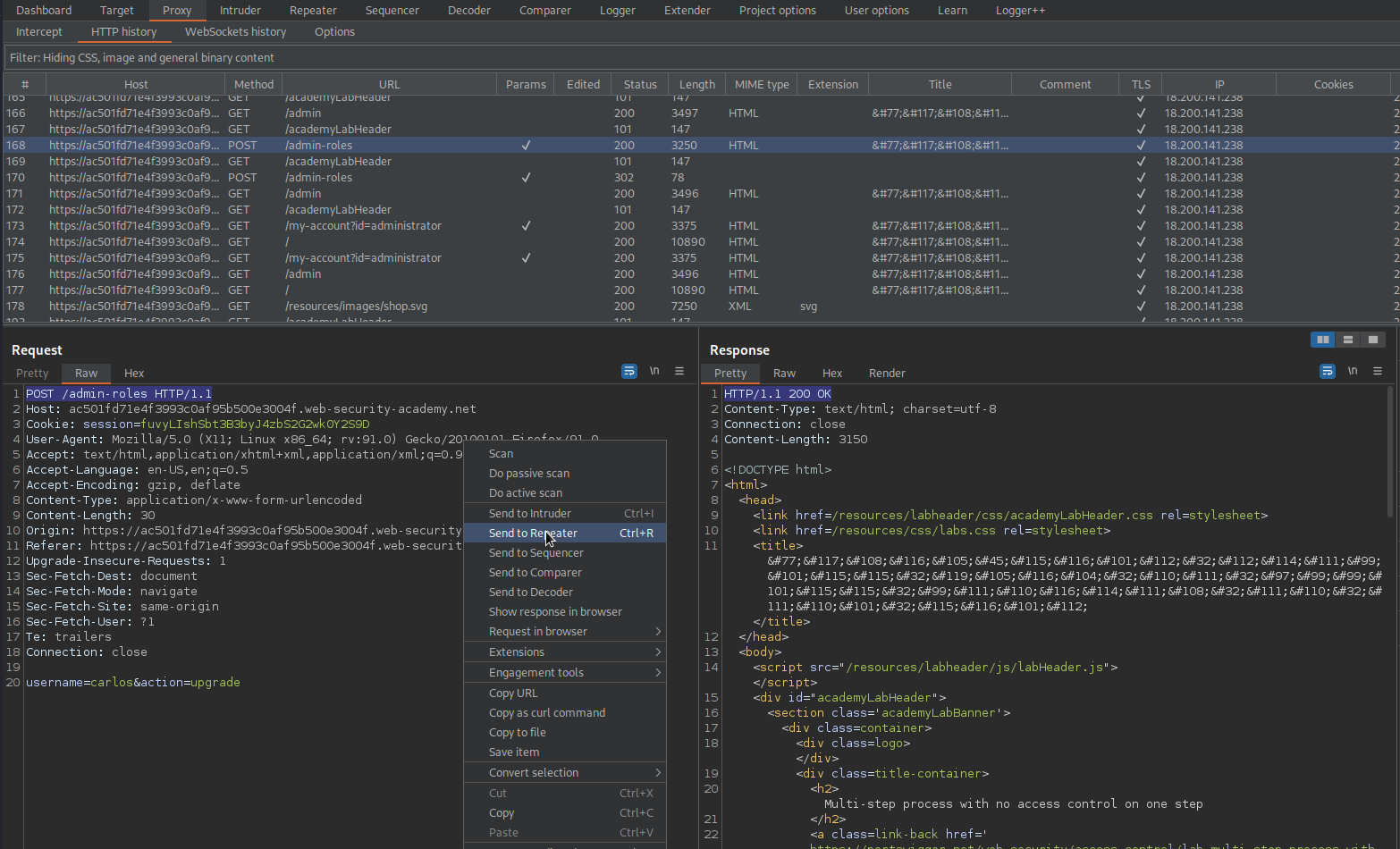Sort history by Cookies column

click(x=1333, y=85)
